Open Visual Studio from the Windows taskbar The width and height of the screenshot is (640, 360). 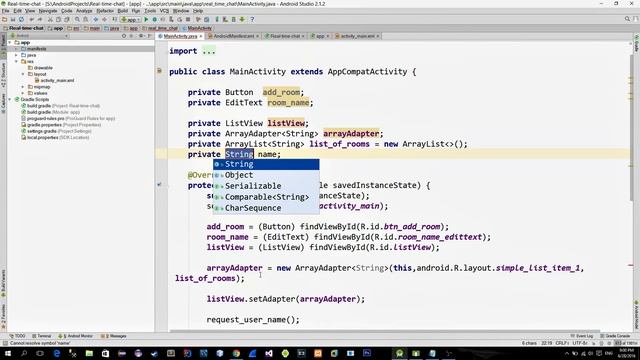[269, 353]
